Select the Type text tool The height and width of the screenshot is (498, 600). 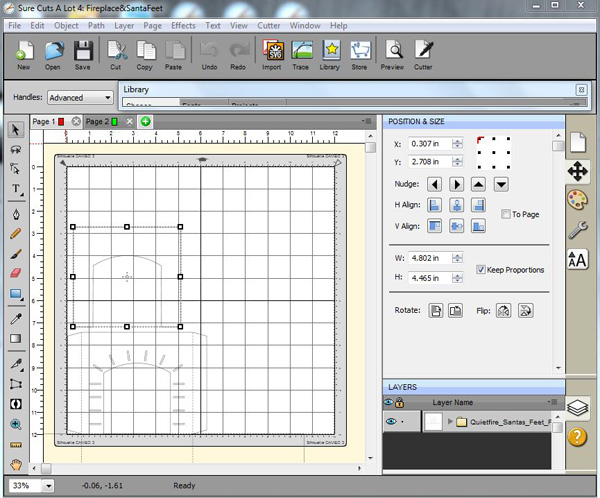(16, 188)
